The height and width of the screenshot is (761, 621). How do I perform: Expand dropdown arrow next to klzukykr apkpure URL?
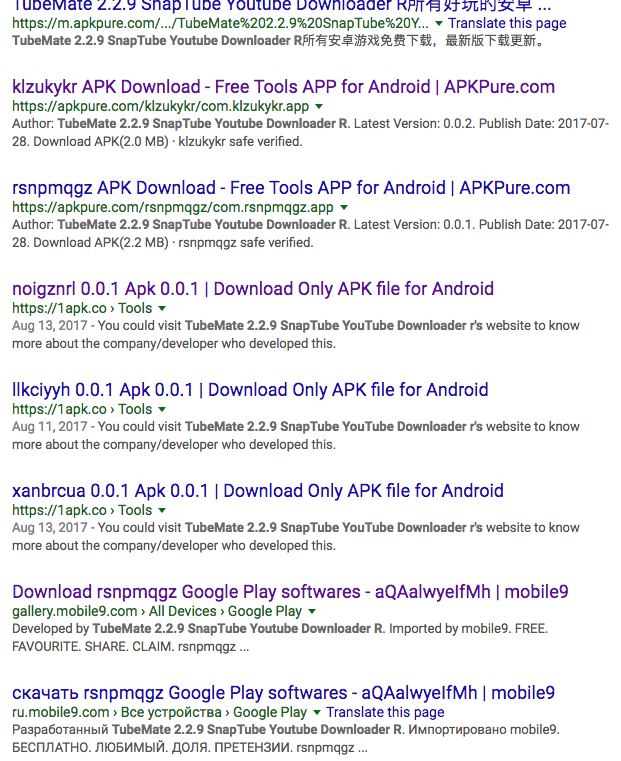click(319, 106)
